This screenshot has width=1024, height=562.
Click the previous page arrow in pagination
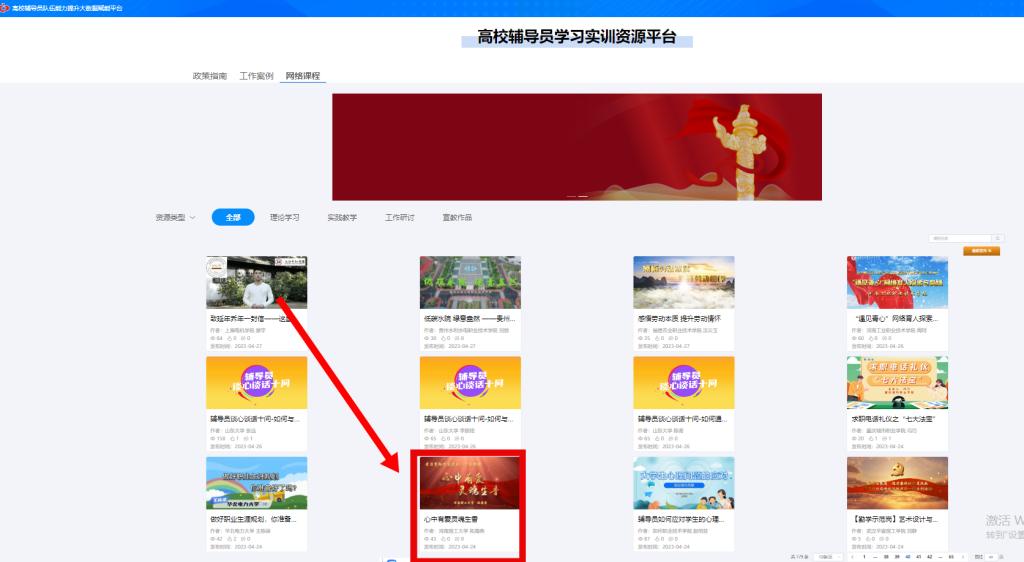[x=851, y=556]
